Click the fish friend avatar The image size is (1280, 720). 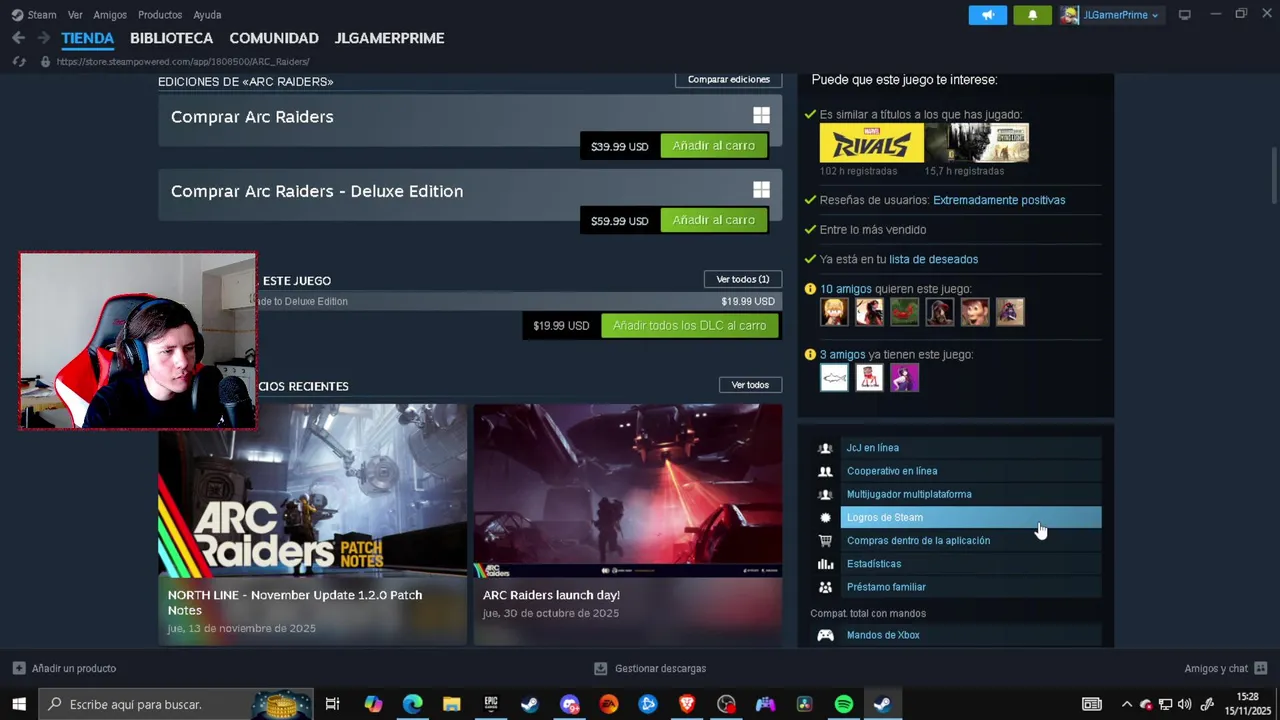click(834, 377)
